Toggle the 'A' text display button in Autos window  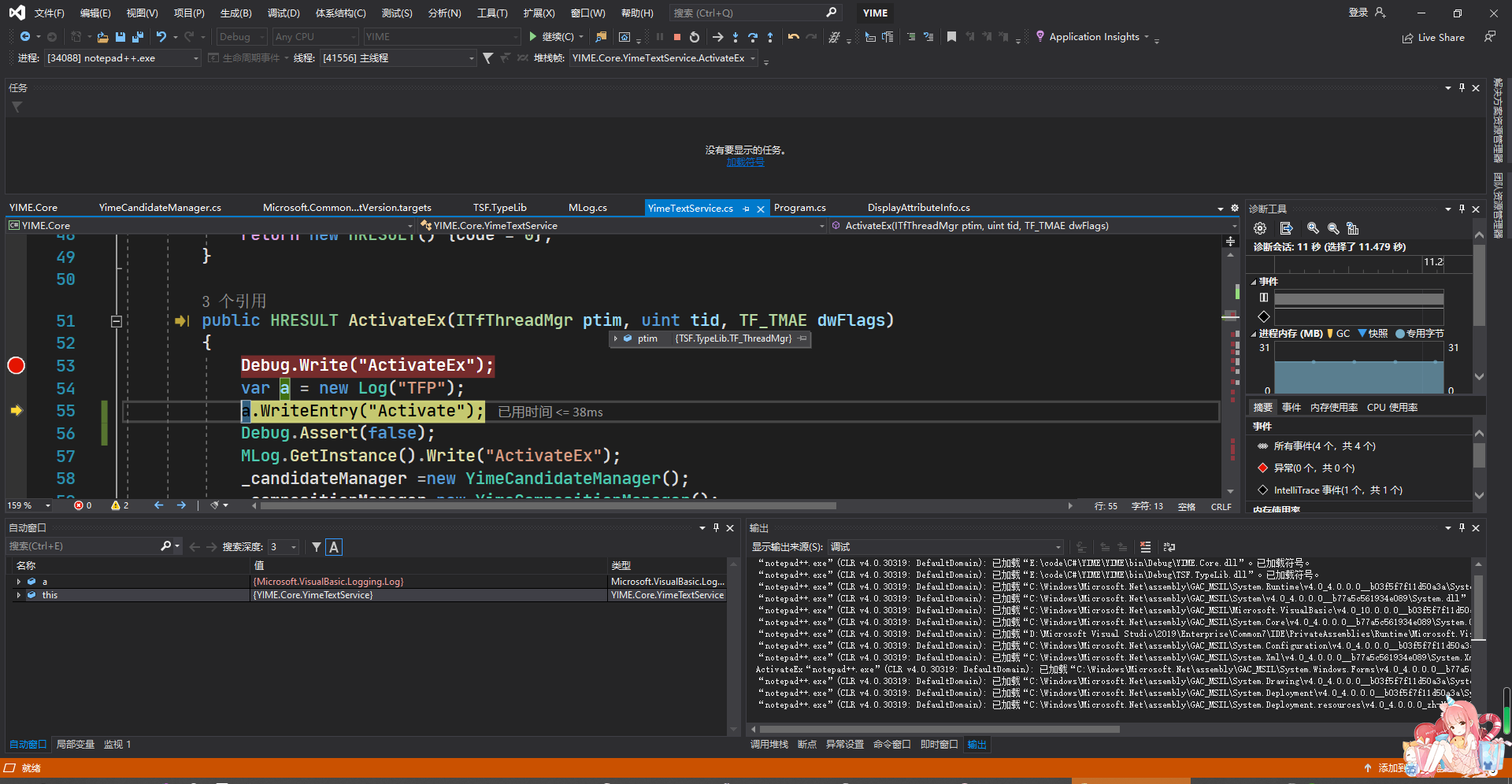(x=334, y=547)
